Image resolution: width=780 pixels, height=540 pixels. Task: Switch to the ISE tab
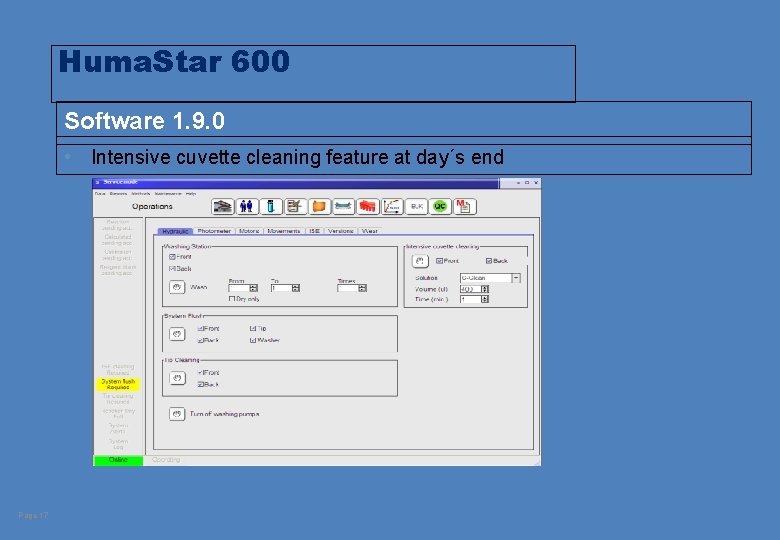(x=314, y=231)
